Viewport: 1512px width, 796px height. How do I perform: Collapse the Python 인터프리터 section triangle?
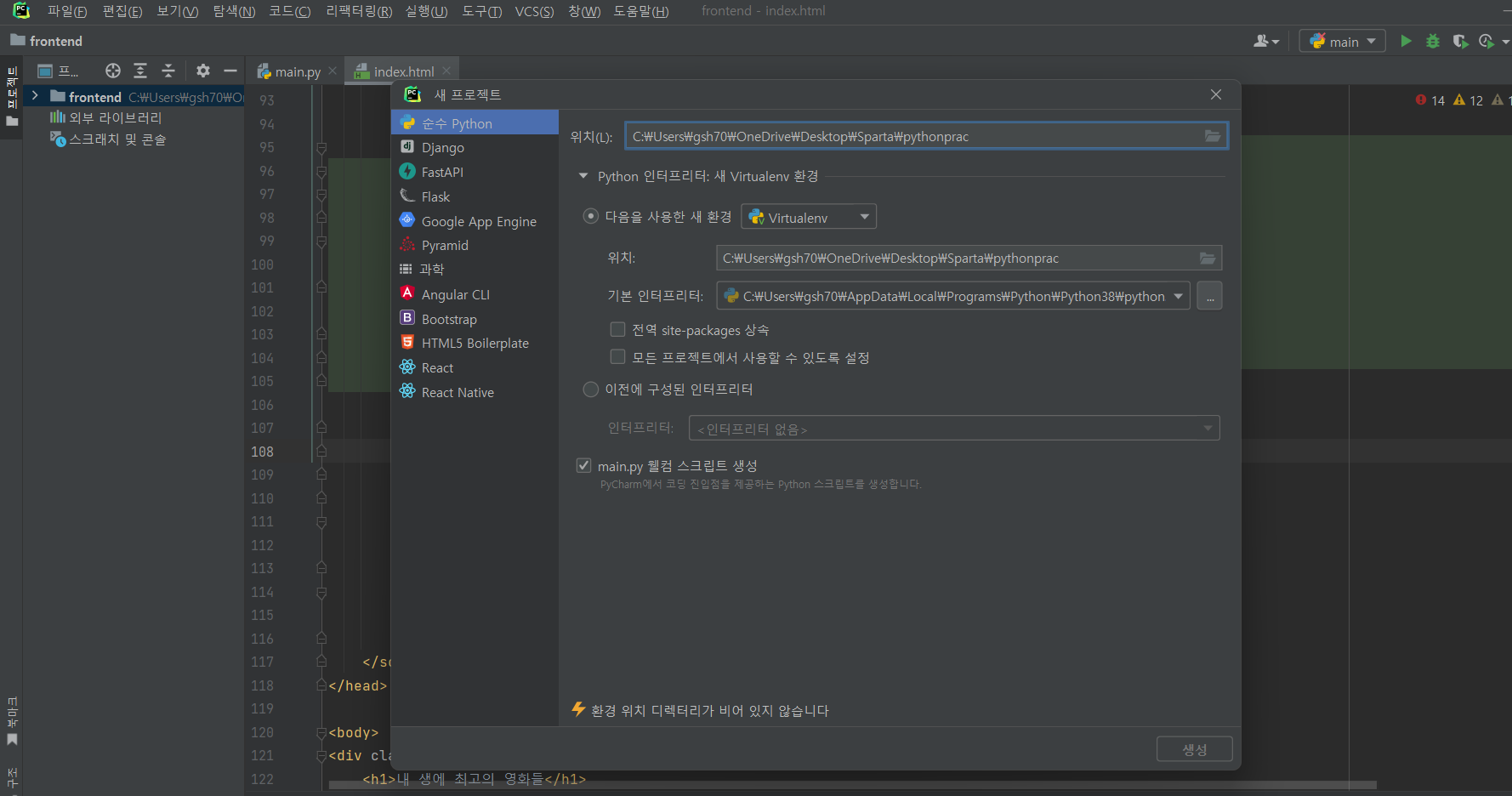point(583,176)
